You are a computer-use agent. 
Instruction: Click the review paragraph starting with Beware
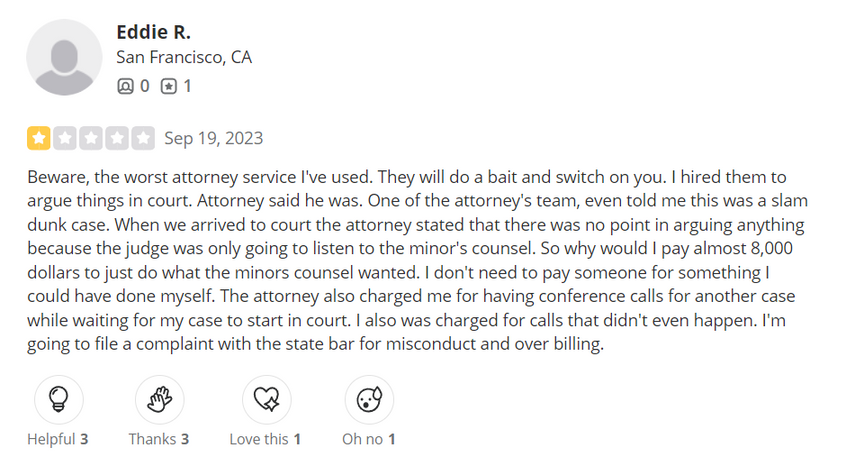[418, 261]
